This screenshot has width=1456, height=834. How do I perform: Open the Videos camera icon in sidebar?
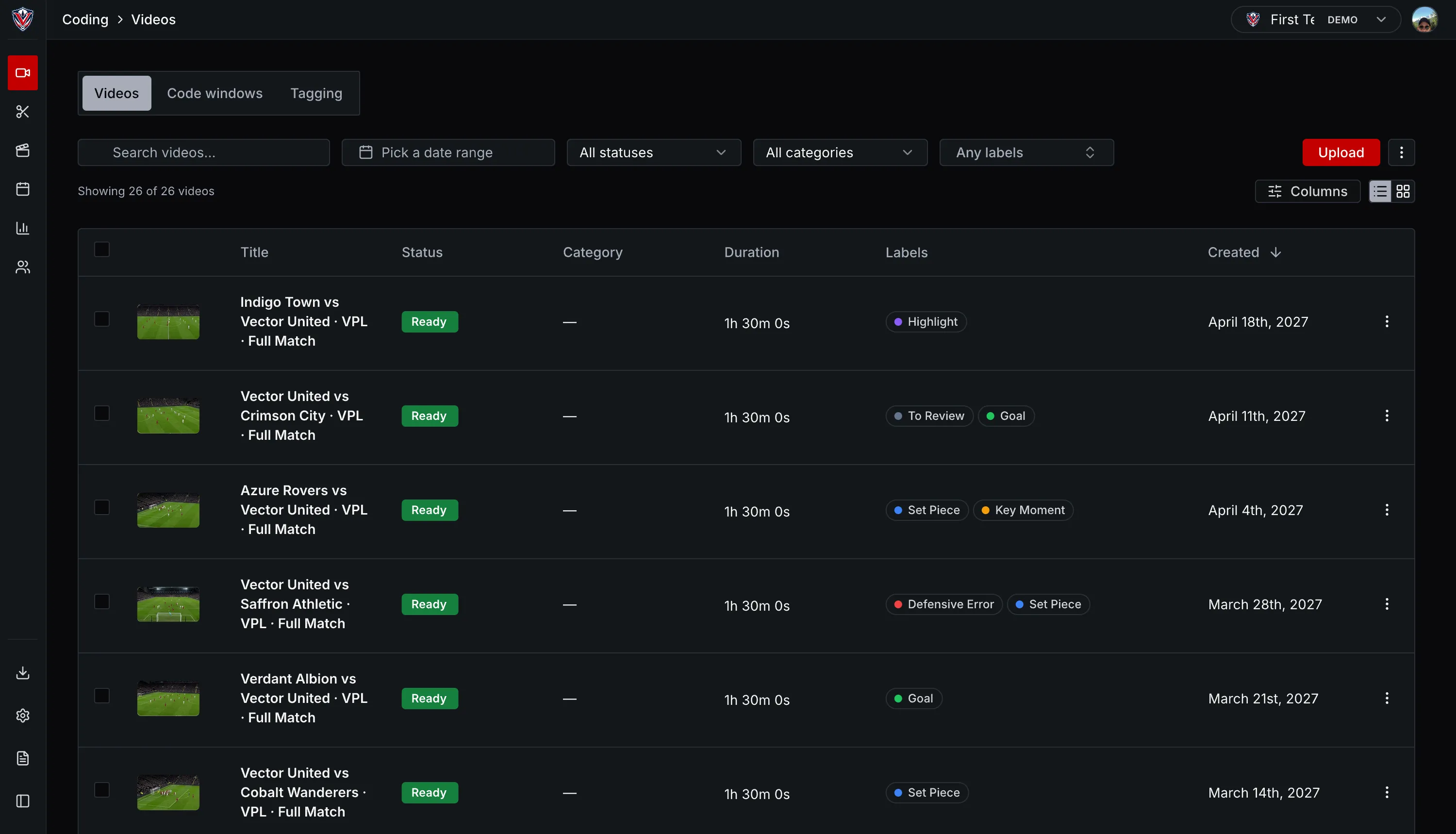[x=23, y=73]
